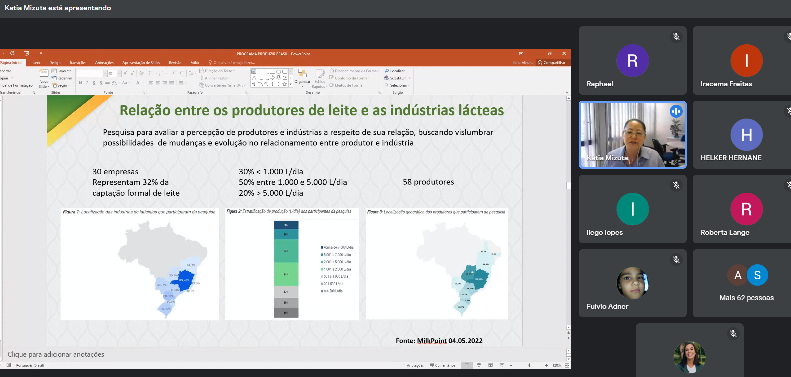Screen dimensions: 791x377
Task: Switch to the Transições ribbon tab
Action: coord(78,63)
